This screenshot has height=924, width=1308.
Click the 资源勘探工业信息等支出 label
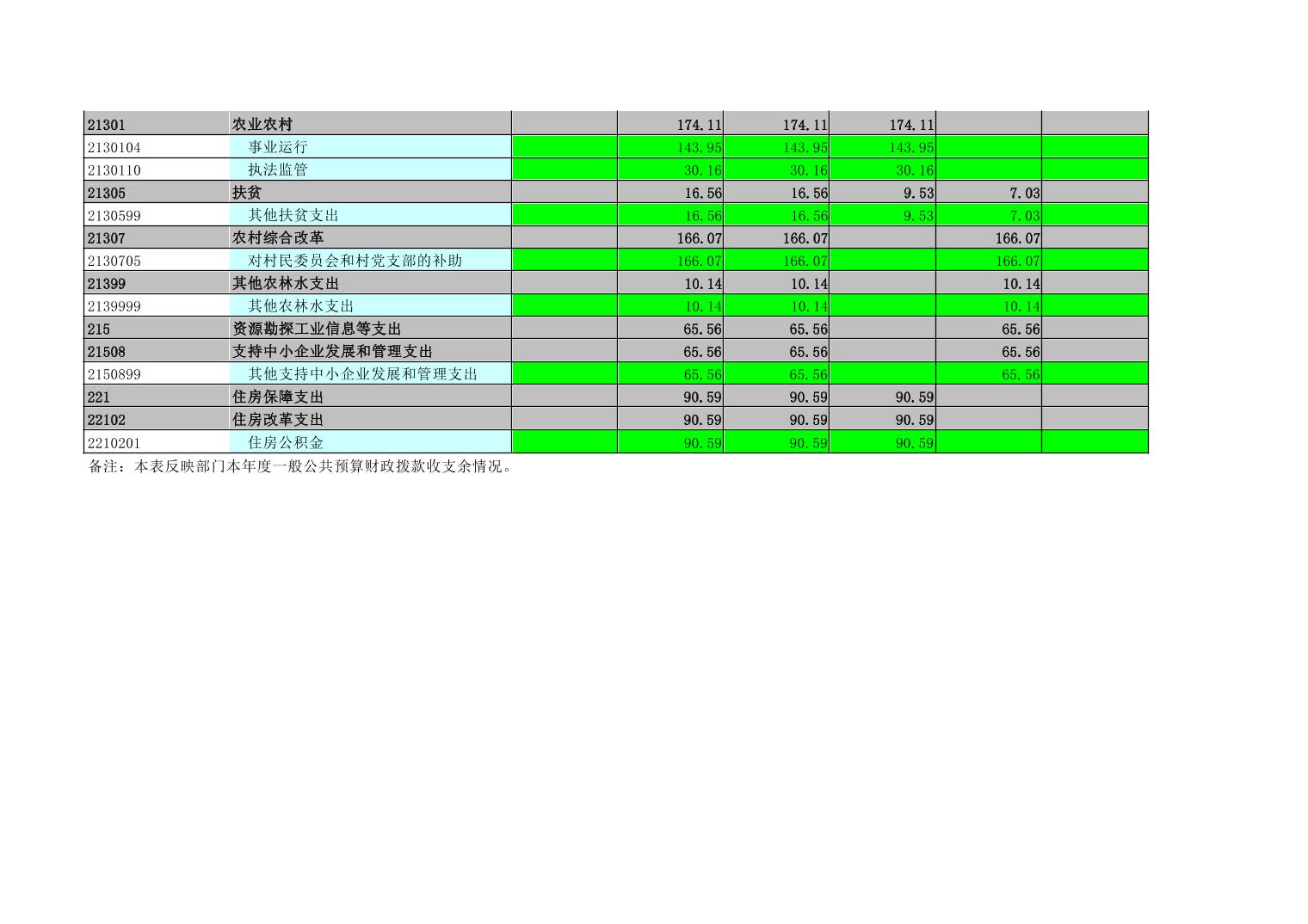pyautogui.click(x=317, y=329)
